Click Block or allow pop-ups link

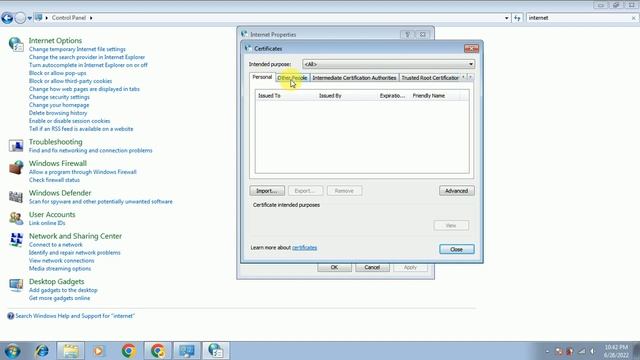pyautogui.click(x=58, y=73)
